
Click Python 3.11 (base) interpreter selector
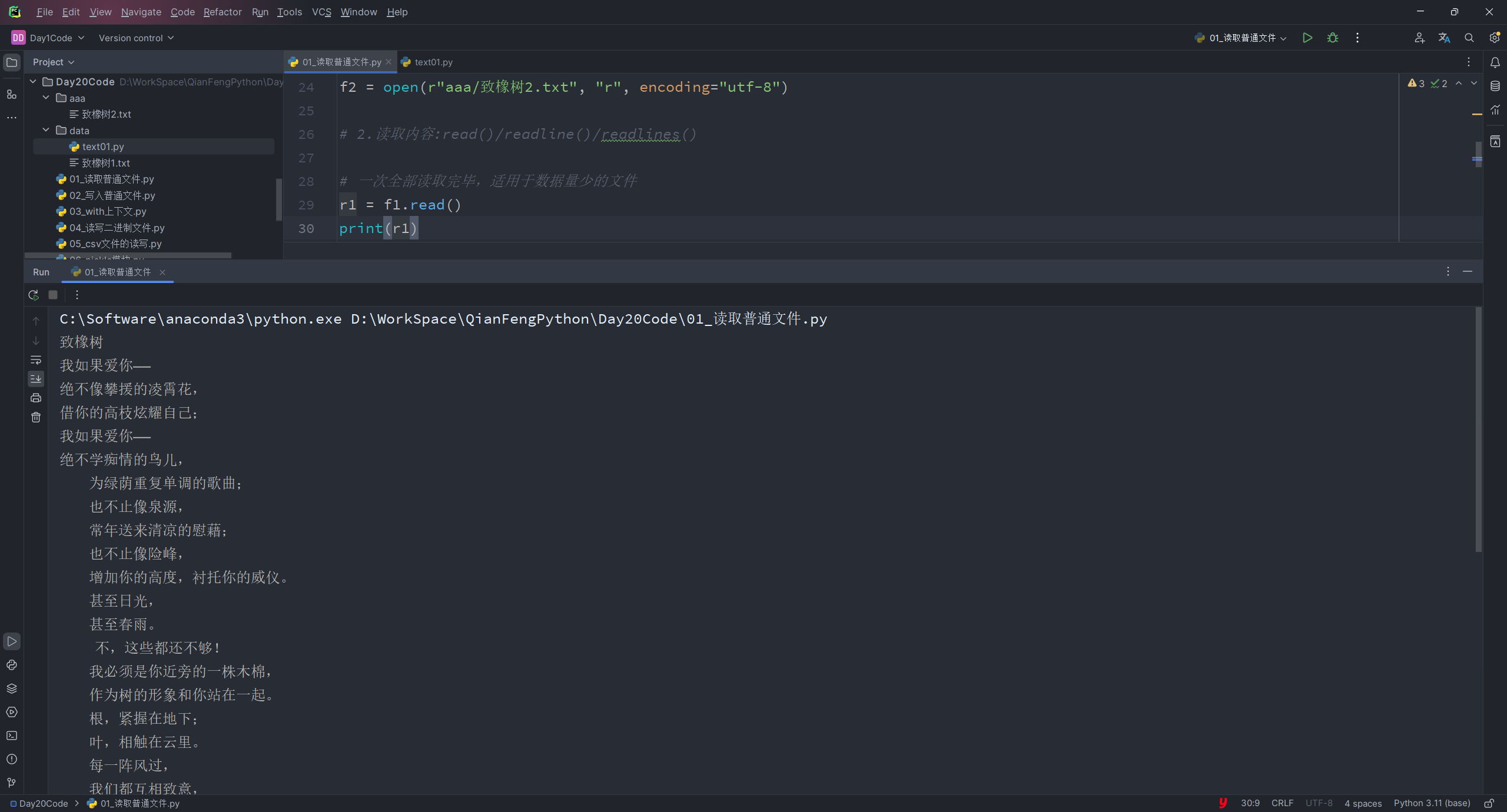pyautogui.click(x=1432, y=803)
